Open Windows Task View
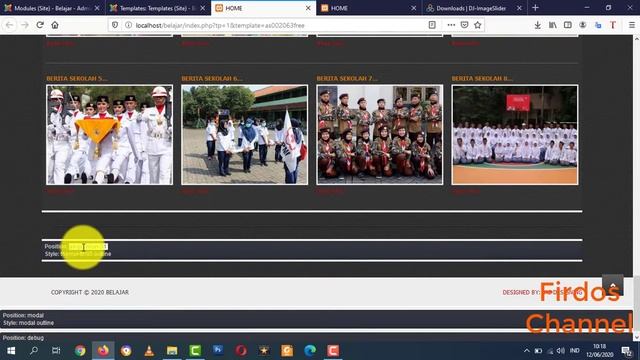The height and width of the screenshot is (360, 640). click(56, 351)
